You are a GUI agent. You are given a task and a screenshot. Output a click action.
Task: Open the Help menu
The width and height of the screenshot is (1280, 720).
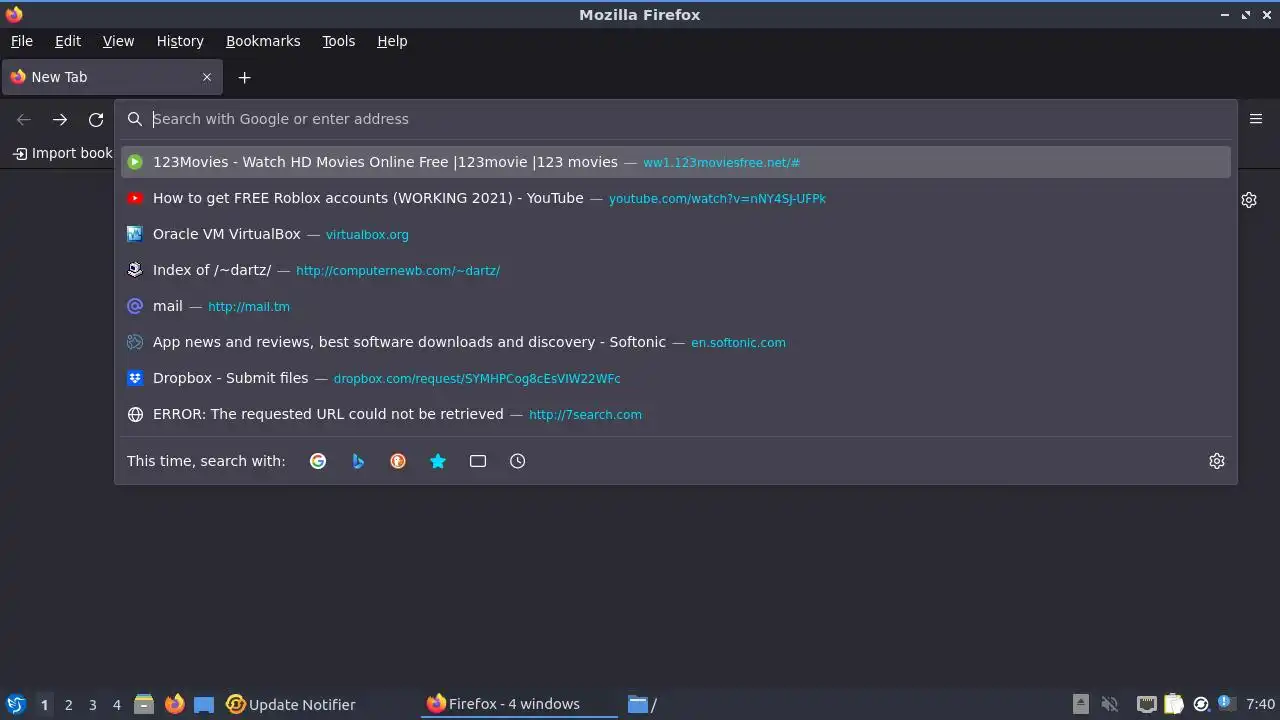click(392, 41)
